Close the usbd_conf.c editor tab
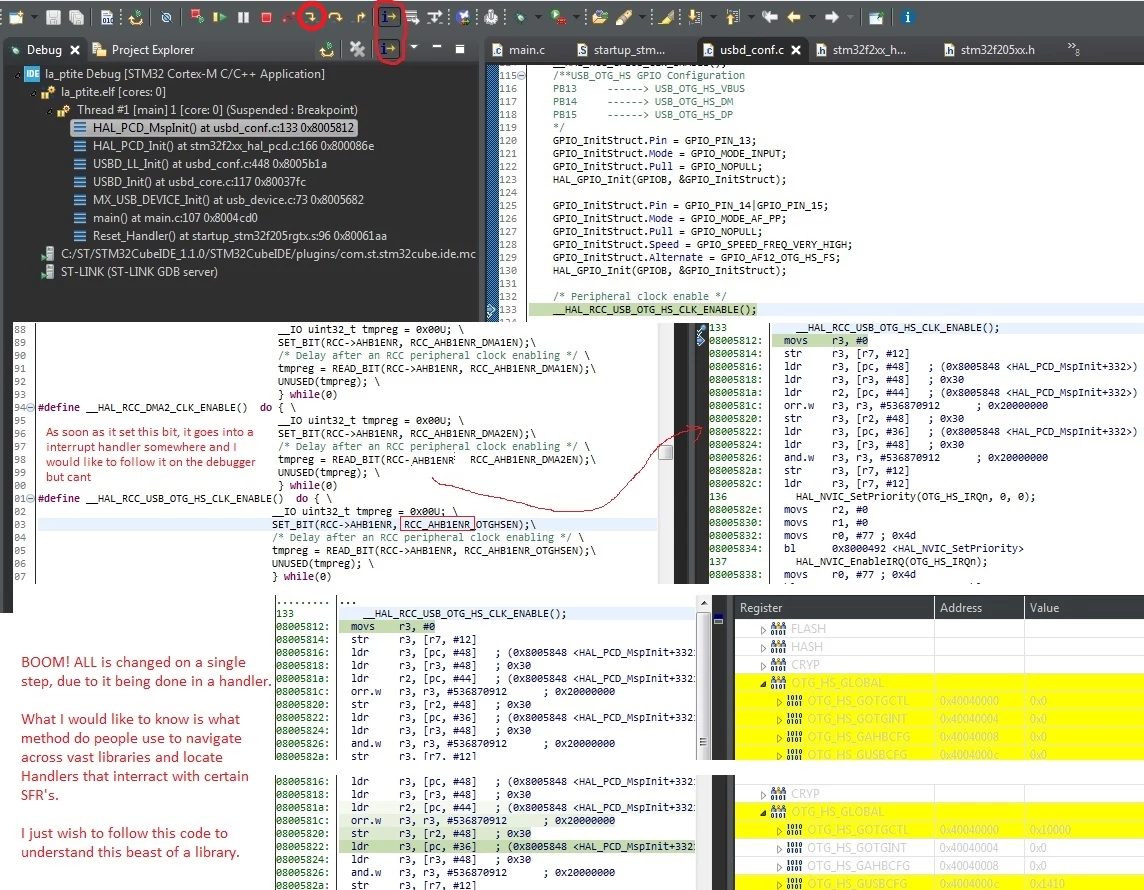Viewport: 1144px width, 890px height. coord(796,50)
